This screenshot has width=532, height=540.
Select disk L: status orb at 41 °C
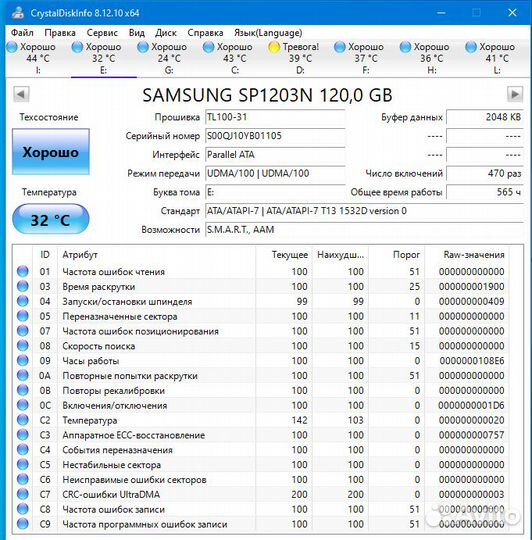(x=471, y=47)
